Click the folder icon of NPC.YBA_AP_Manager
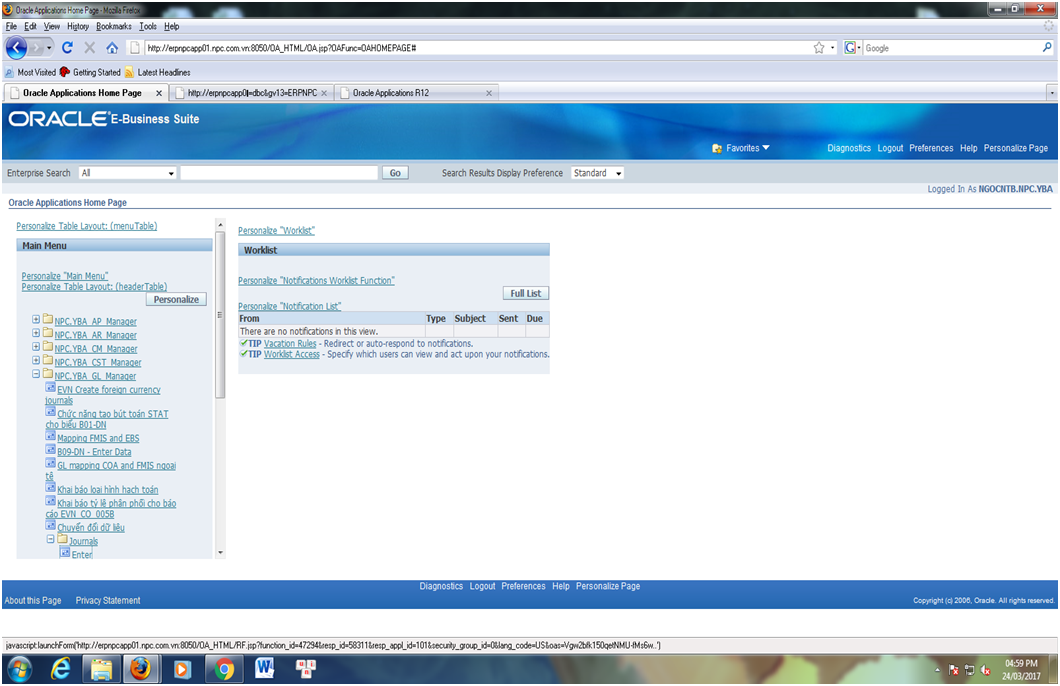This screenshot has width=1060, height=686. point(48,319)
